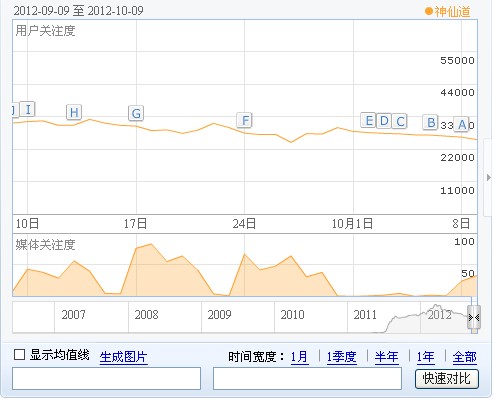Viewport: 494px width, 399px height.
Task: Show 全部 time range
Action: pyautogui.click(x=464, y=357)
